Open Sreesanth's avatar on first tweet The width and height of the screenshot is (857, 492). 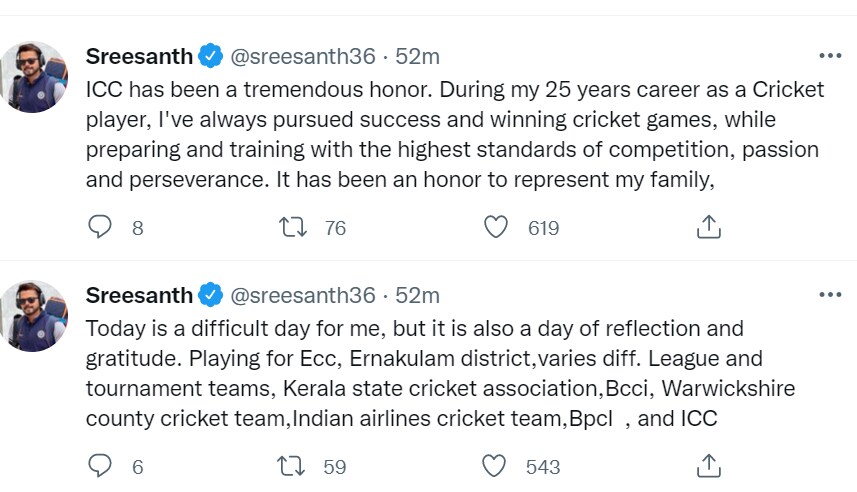[33, 77]
